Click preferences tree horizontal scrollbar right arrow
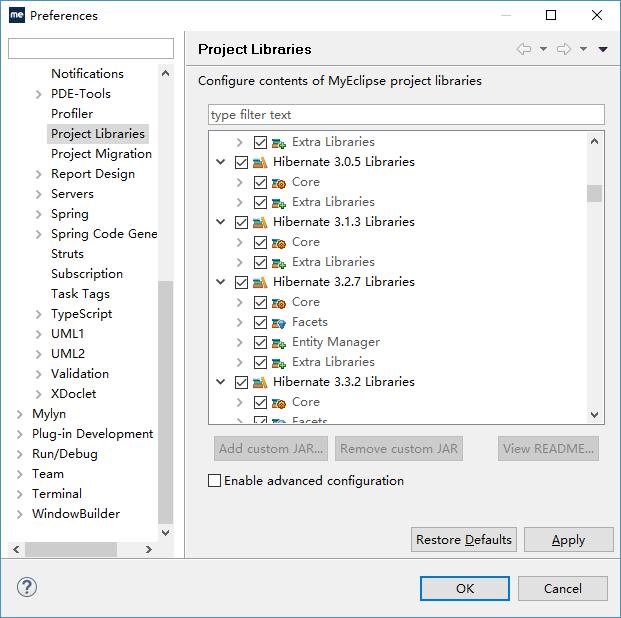 click(x=149, y=549)
